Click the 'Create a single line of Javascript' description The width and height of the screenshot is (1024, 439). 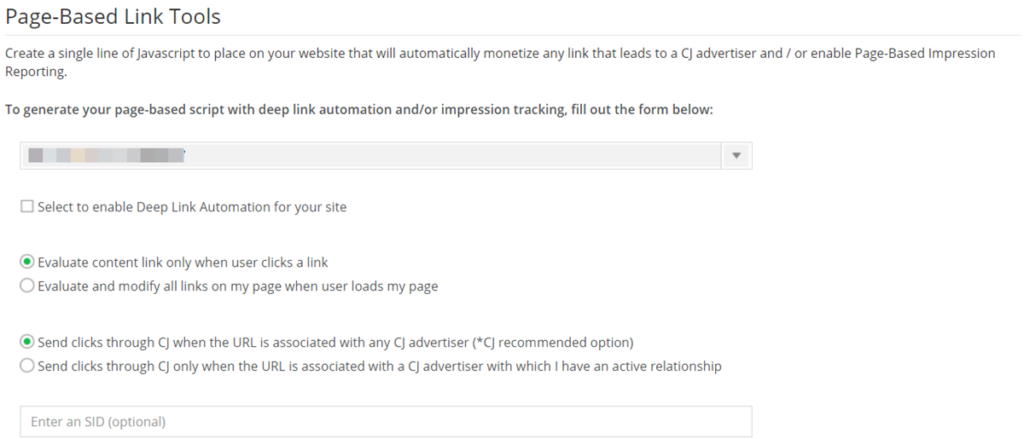point(150,53)
